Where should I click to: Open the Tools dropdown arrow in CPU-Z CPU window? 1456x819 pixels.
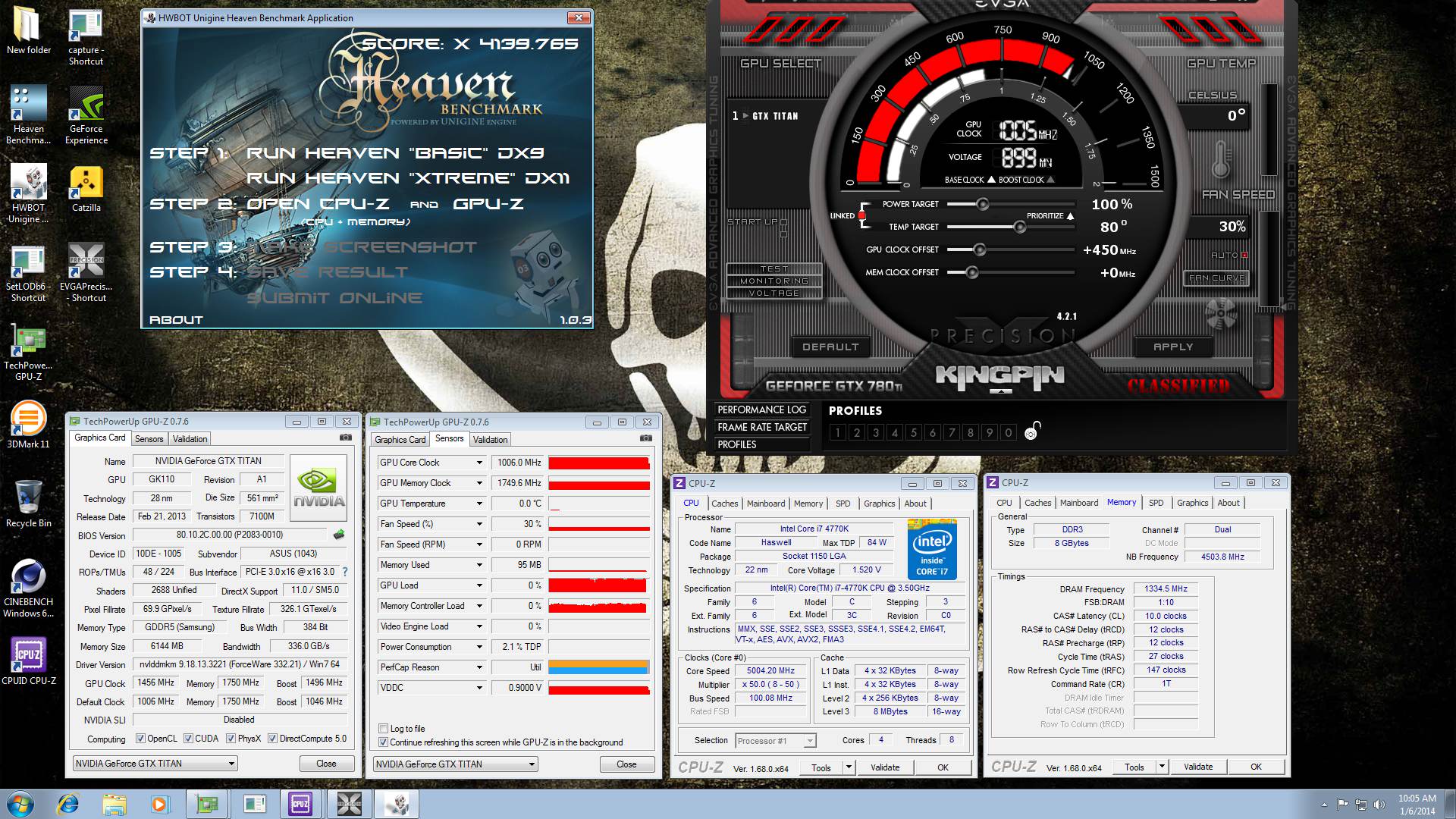point(849,767)
